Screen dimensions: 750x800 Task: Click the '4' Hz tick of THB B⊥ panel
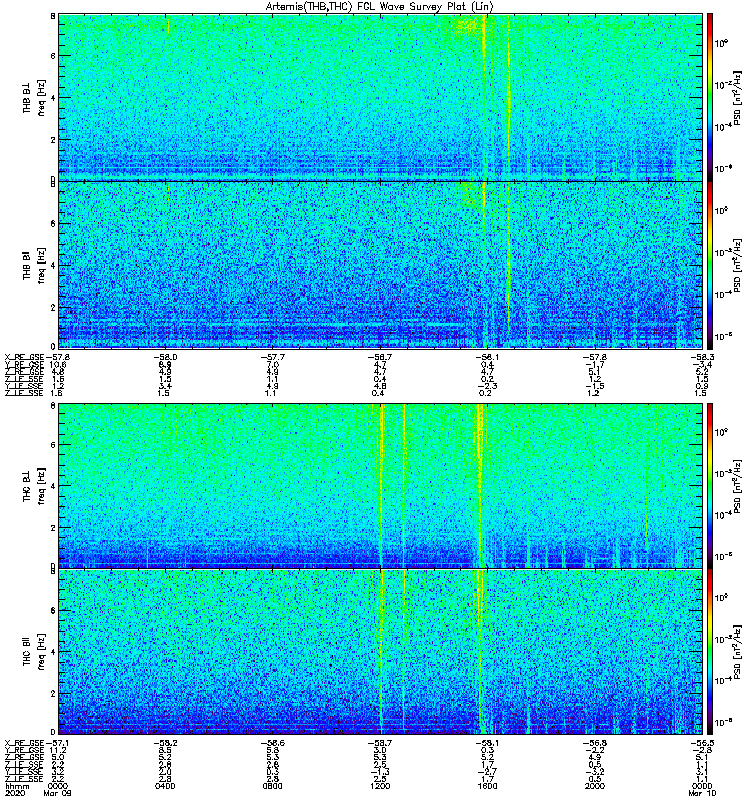53,97
